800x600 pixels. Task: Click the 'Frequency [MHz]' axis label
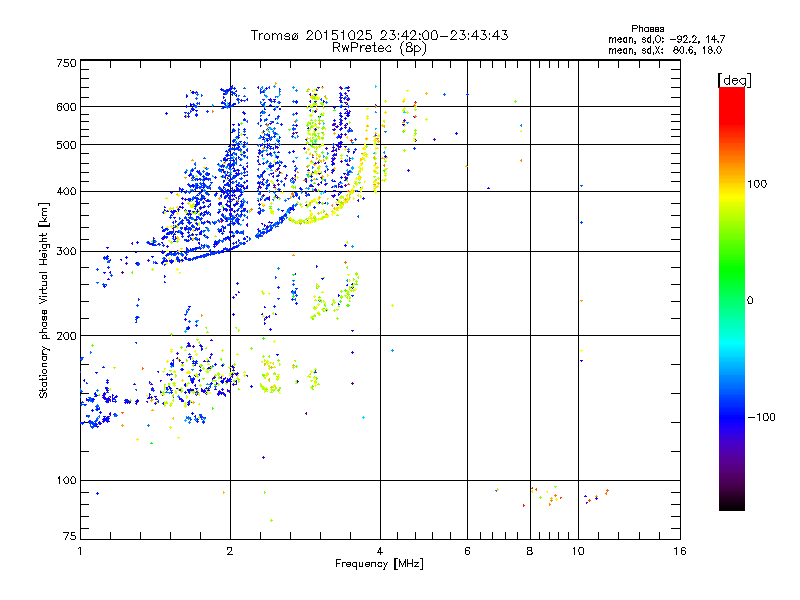point(379,564)
